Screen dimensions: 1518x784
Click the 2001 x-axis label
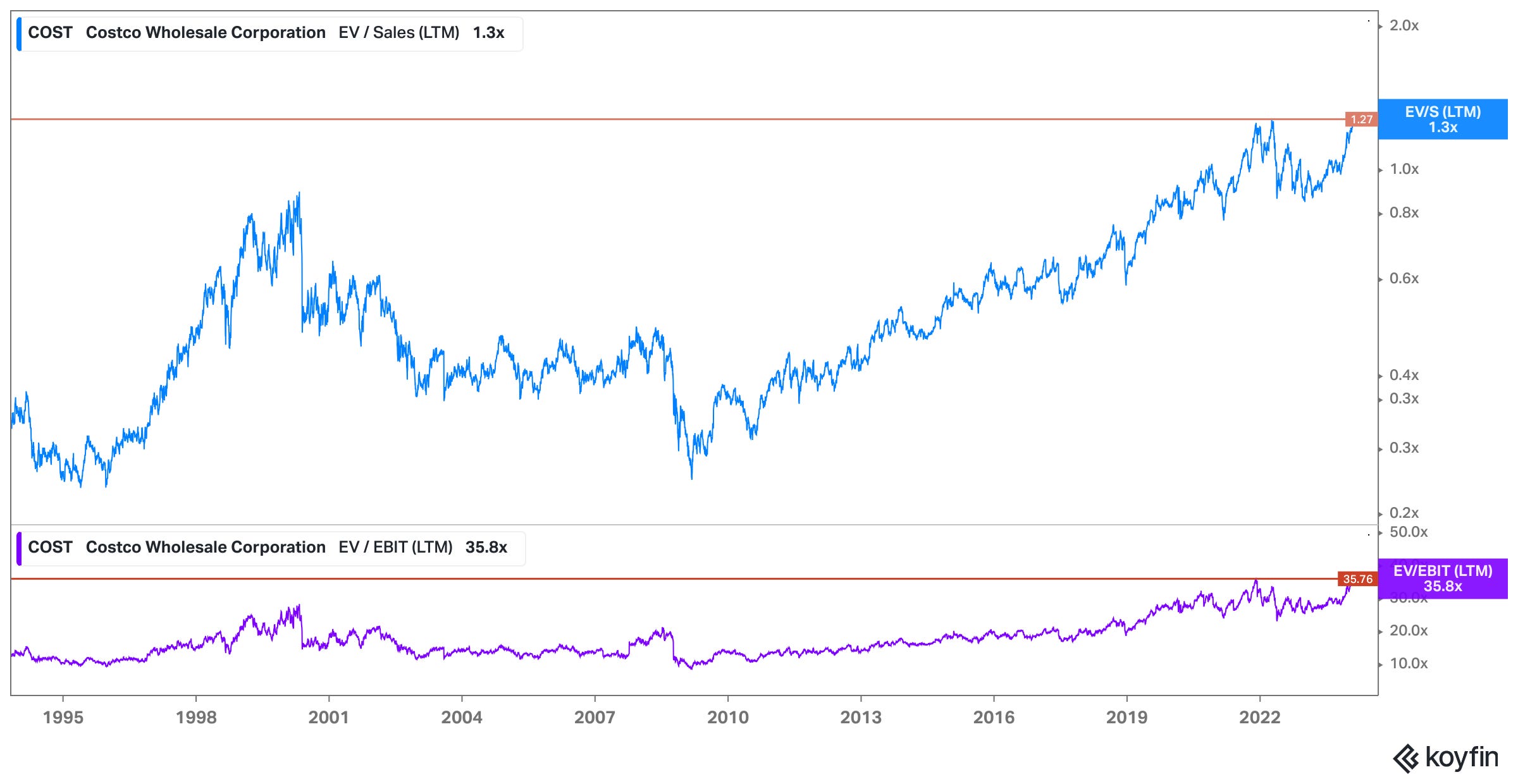click(329, 718)
